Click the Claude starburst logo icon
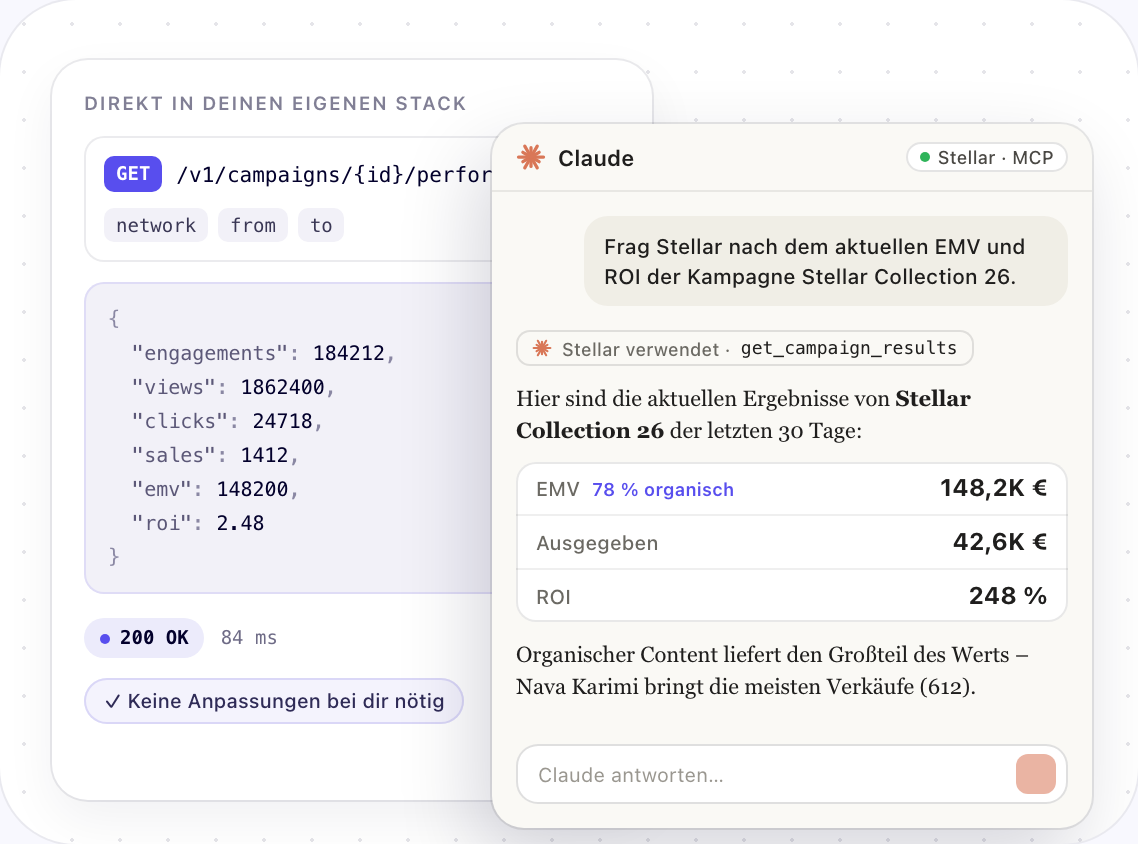This screenshot has width=1138, height=844. [531, 157]
